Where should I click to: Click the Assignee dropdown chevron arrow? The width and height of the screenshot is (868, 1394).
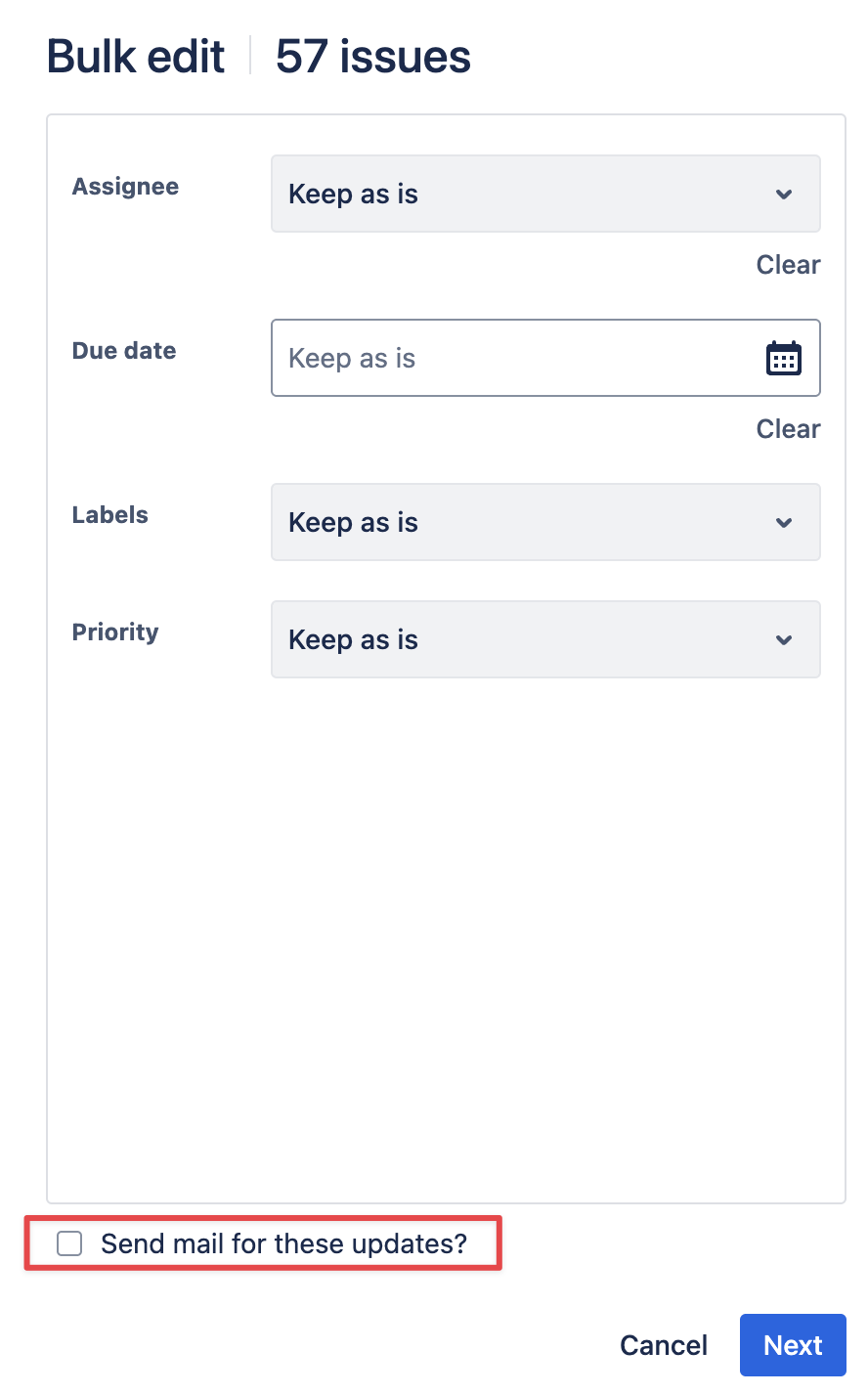pyautogui.click(x=783, y=195)
